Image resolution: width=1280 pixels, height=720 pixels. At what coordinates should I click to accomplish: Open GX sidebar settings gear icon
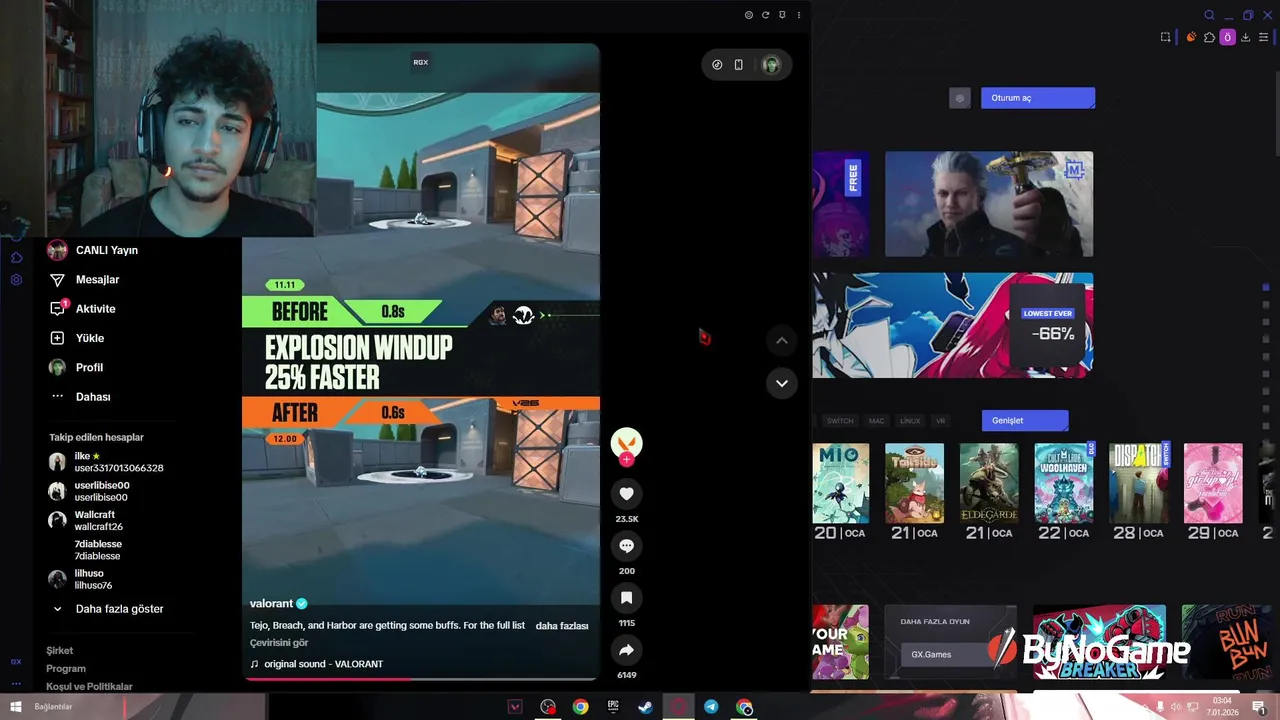[16, 280]
